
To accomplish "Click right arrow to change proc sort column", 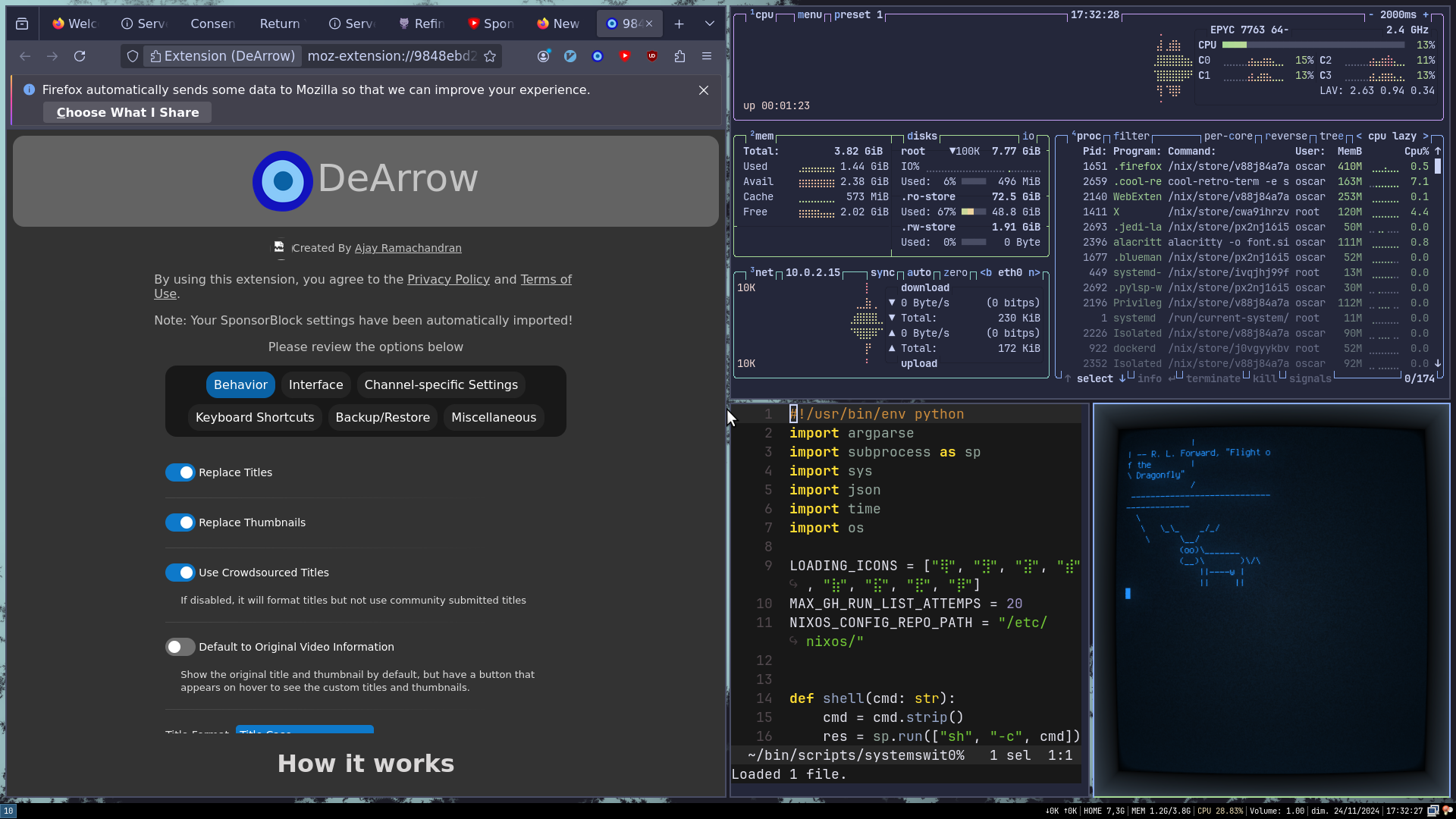I will click(x=1426, y=136).
